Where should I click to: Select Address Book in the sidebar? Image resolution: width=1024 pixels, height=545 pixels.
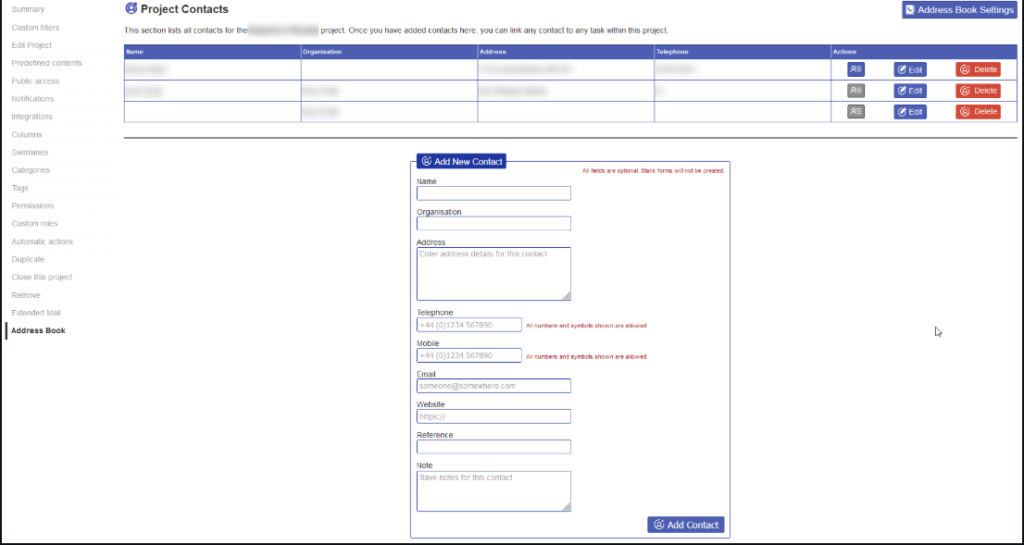[x=39, y=330]
